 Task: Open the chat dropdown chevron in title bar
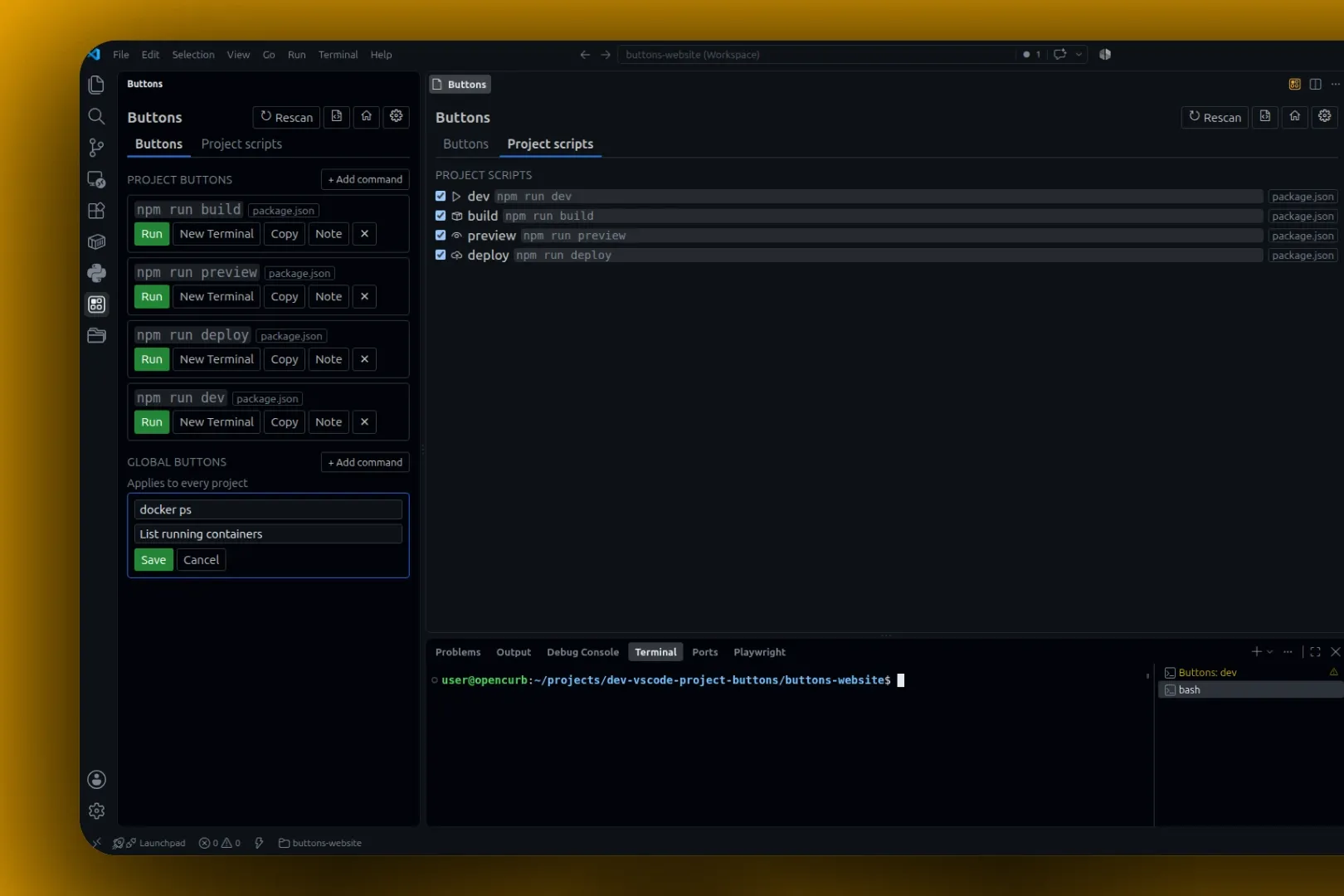[1079, 54]
